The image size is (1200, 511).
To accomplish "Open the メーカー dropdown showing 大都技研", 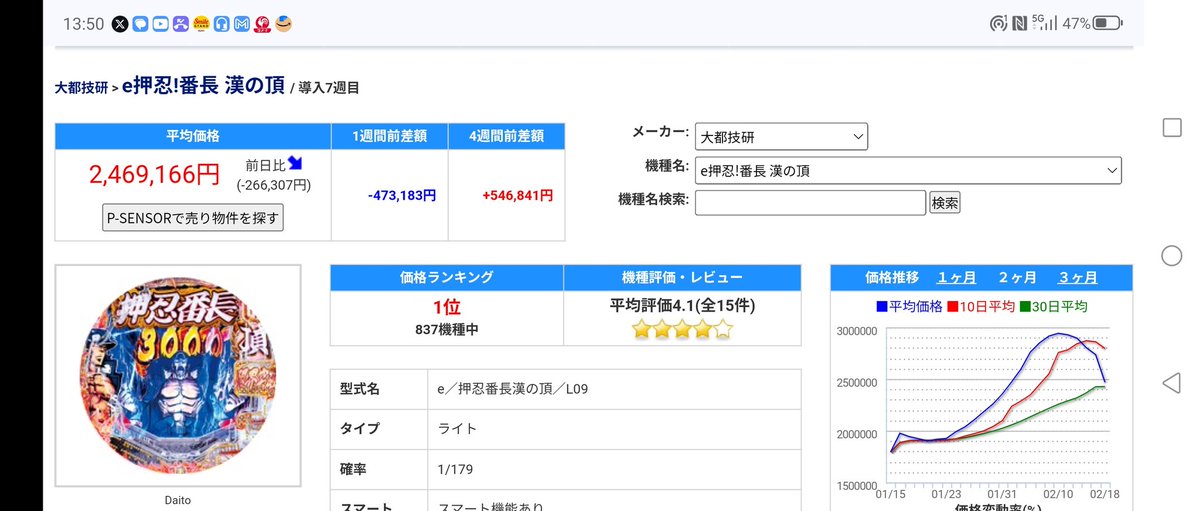I will coord(781,136).
